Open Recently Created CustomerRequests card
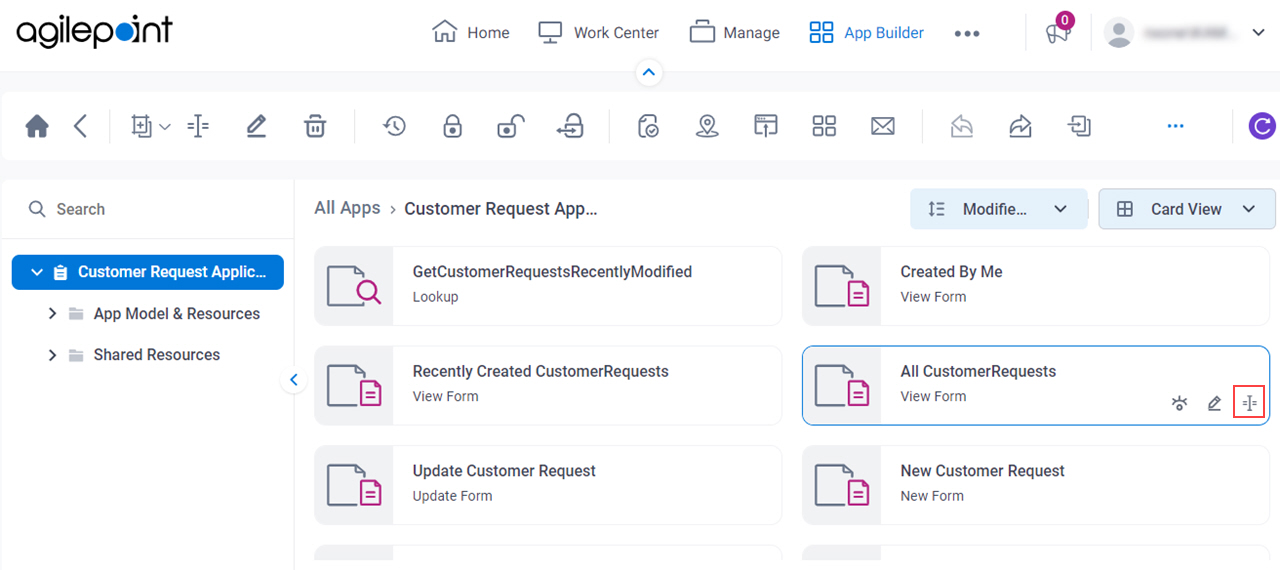1280x570 pixels. pos(548,386)
